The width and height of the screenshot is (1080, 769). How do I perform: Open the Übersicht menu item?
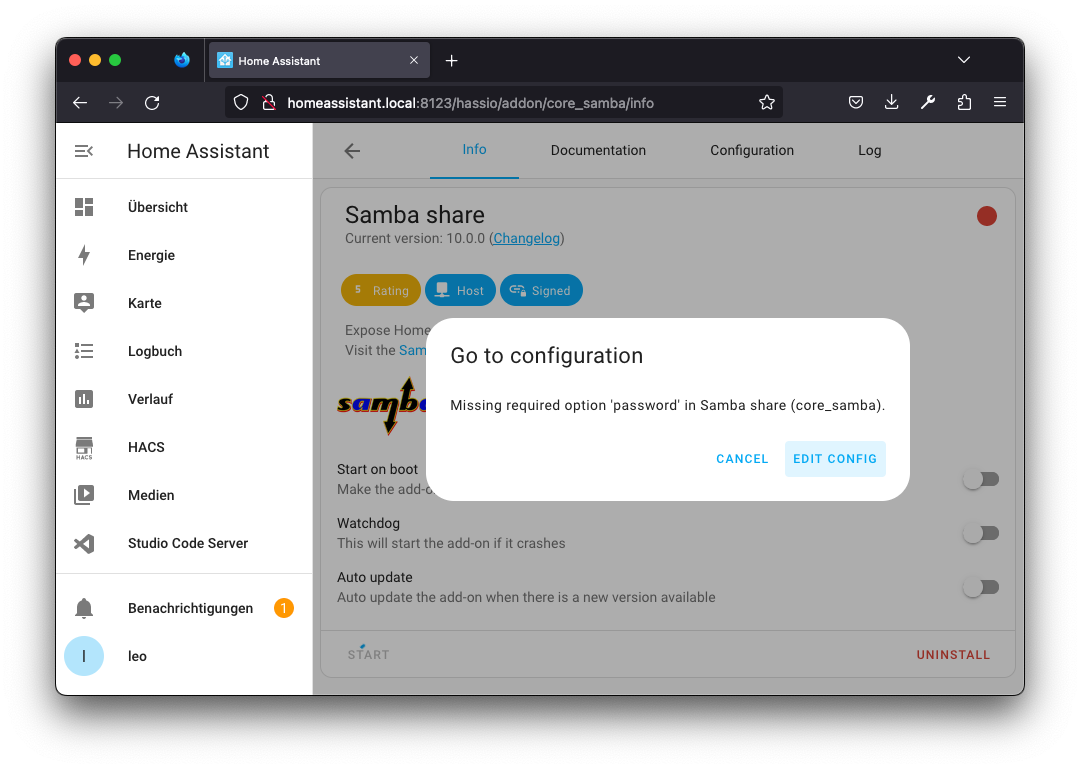pos(184,207)
